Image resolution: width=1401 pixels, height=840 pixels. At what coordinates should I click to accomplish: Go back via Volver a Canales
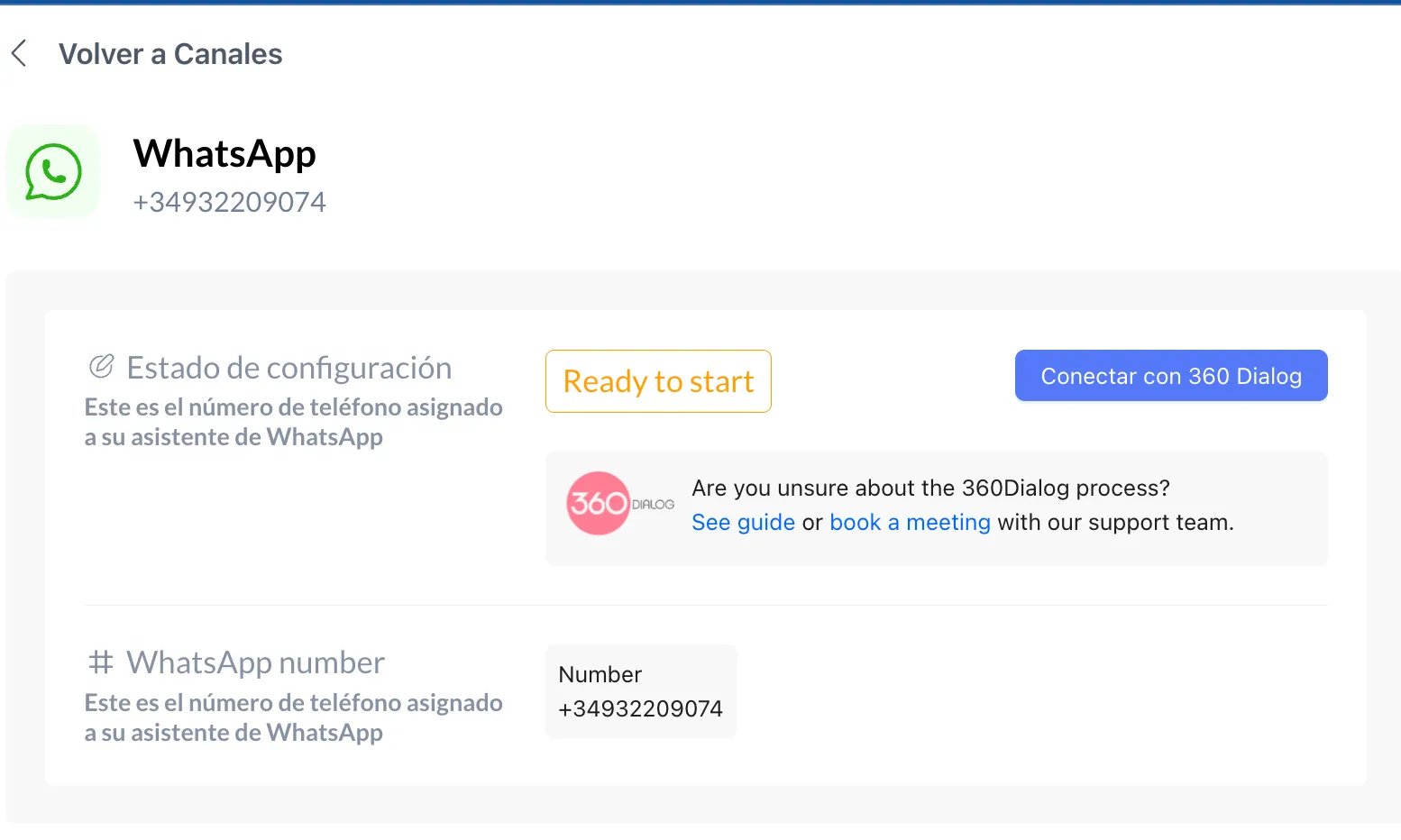pos(170,54)
